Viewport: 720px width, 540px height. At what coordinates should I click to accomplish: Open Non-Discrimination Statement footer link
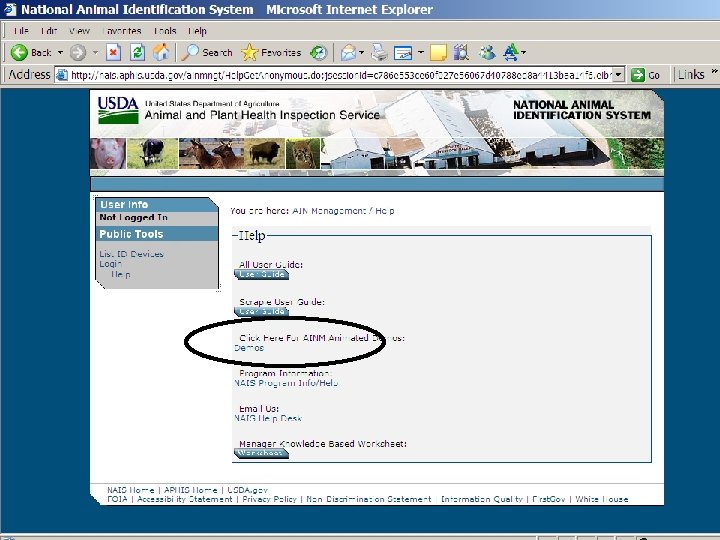coord(369,499)
